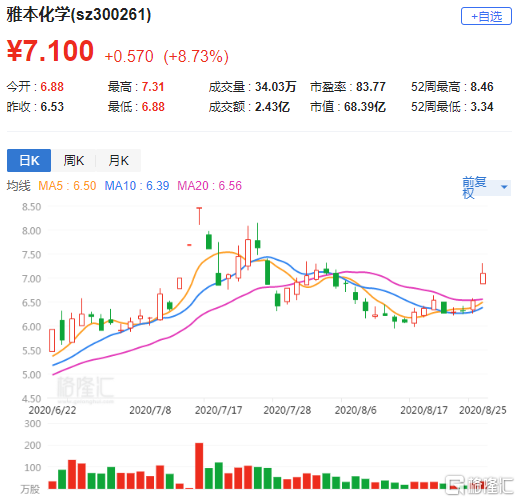Click the MA20 : 6.56 legend label

pyautogui.click(x=209, y=186)
